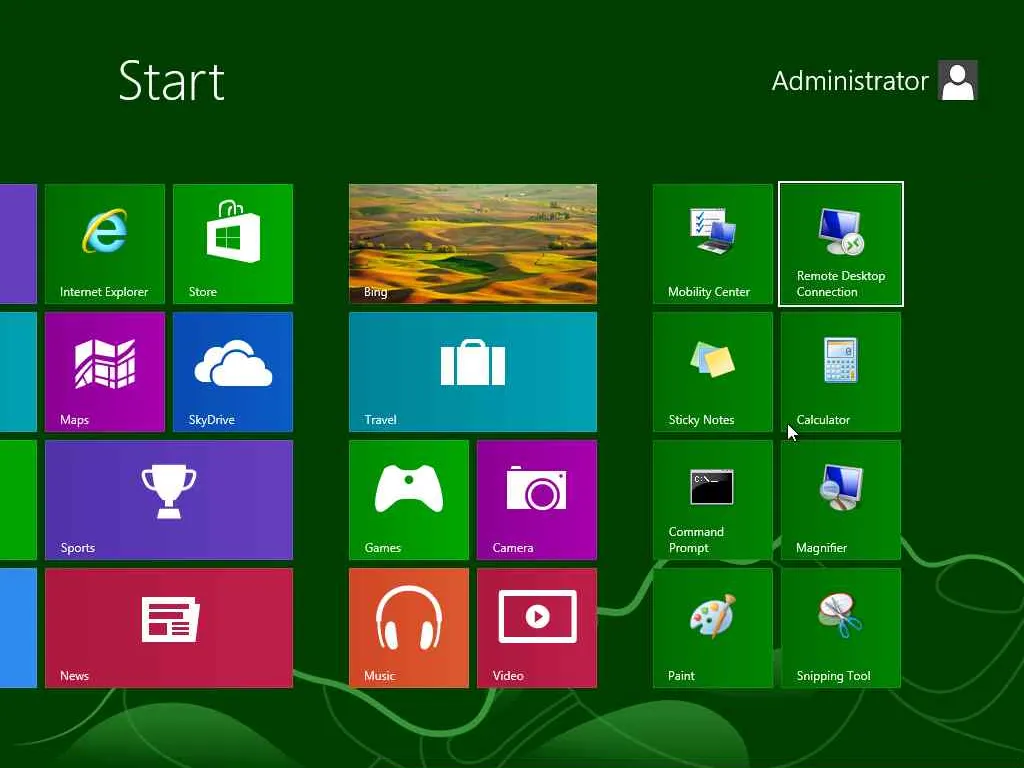
Task: Open the Sticky Notes tile
Action: click(712, 372)
